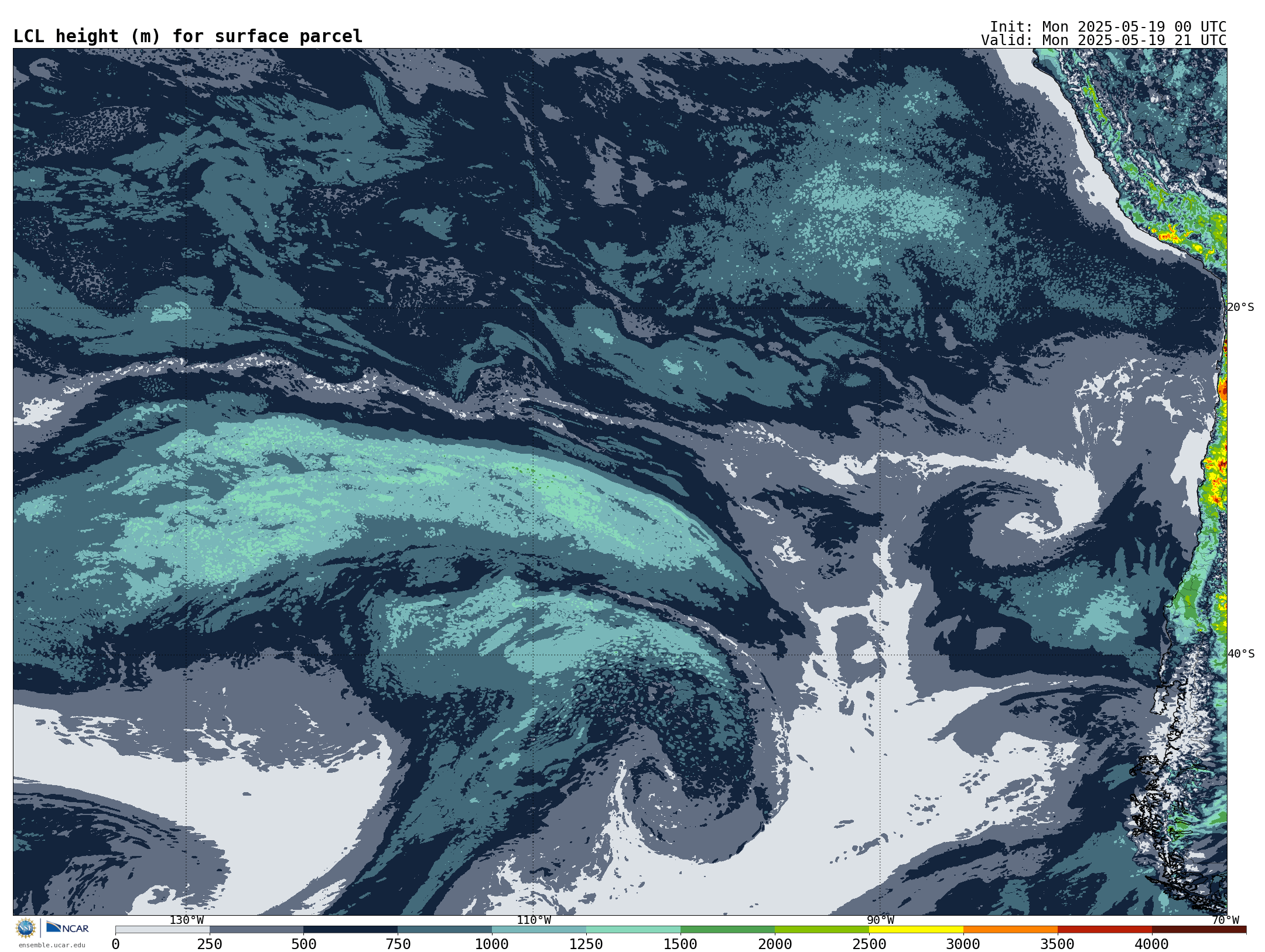
Task: Click the mint 1250–1500 colorbar segment
Action: coord(634,930)
